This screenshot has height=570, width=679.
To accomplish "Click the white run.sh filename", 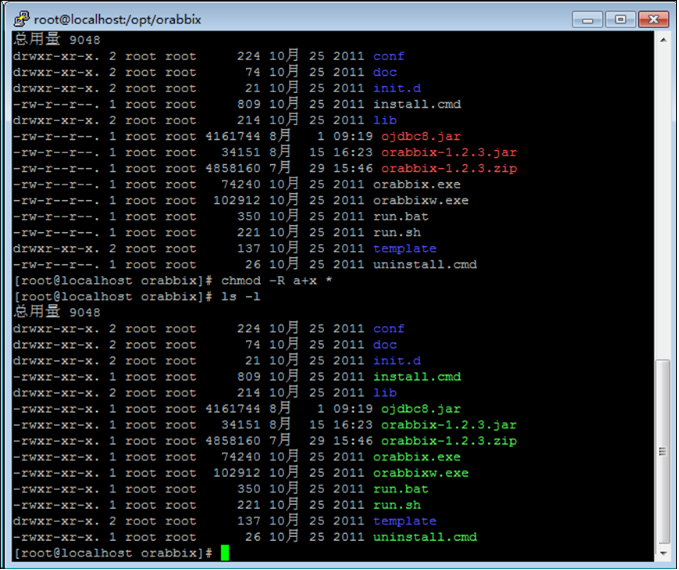I will coord(397,233).
